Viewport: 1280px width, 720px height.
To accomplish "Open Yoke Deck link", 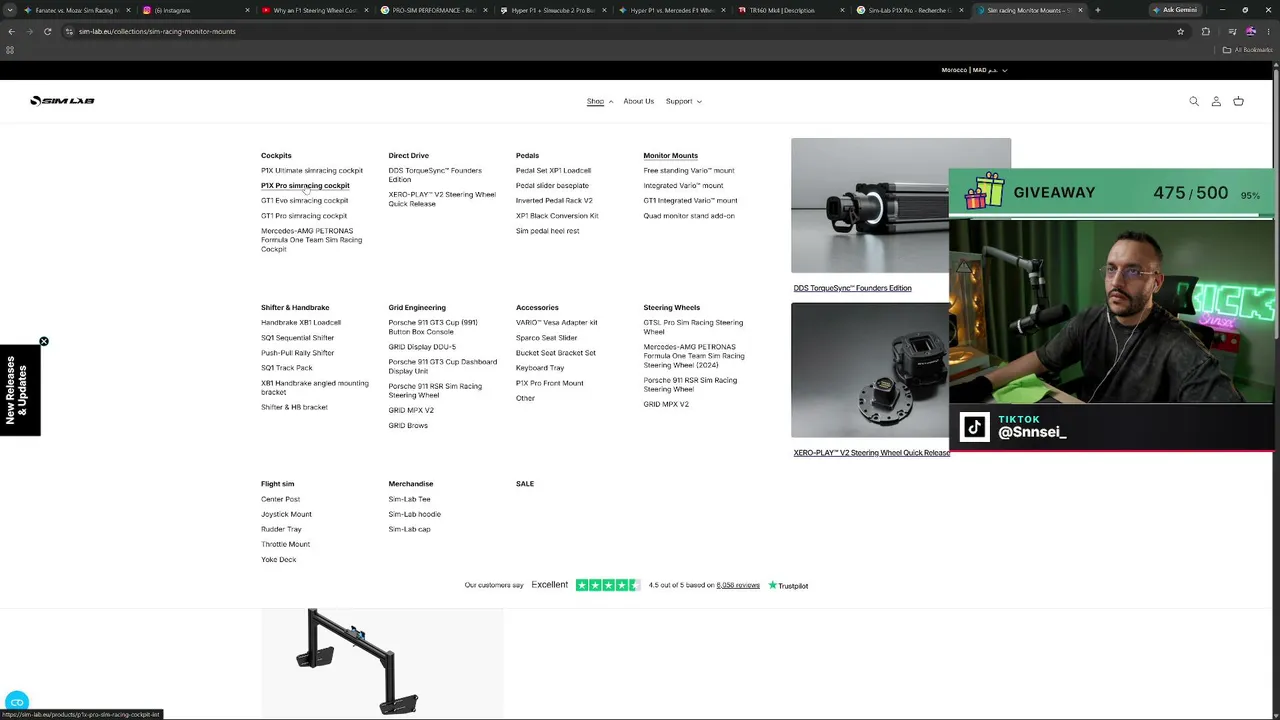I will coord(278,560).
